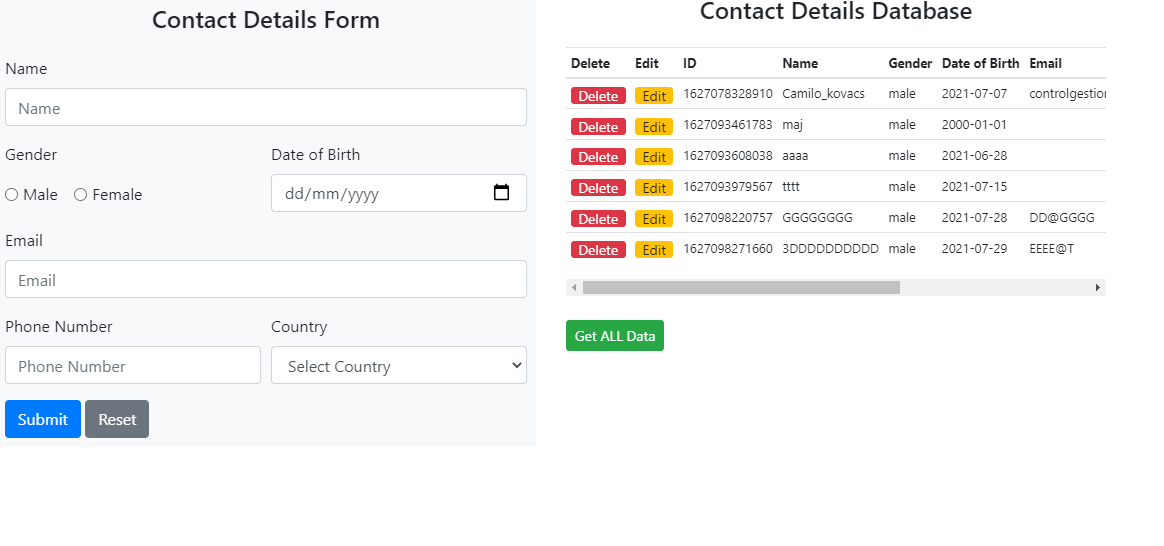1164x546 pixels.
Task: Click the email DD@GGGG cell
Action: click(1062, 217)
